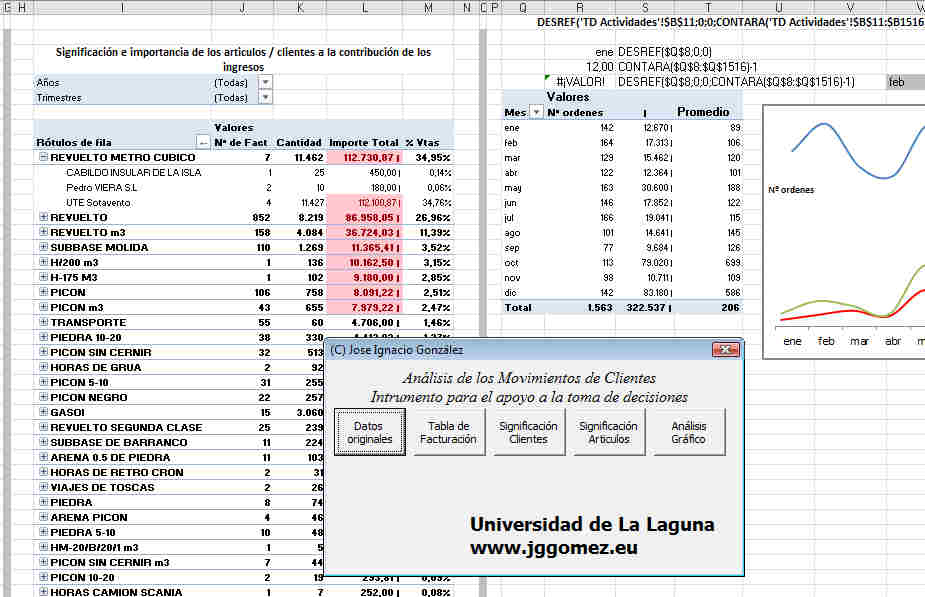The image size is (925, 597).
Task: Open Tabla de Facturación
Action: click(x=449, y=433)
